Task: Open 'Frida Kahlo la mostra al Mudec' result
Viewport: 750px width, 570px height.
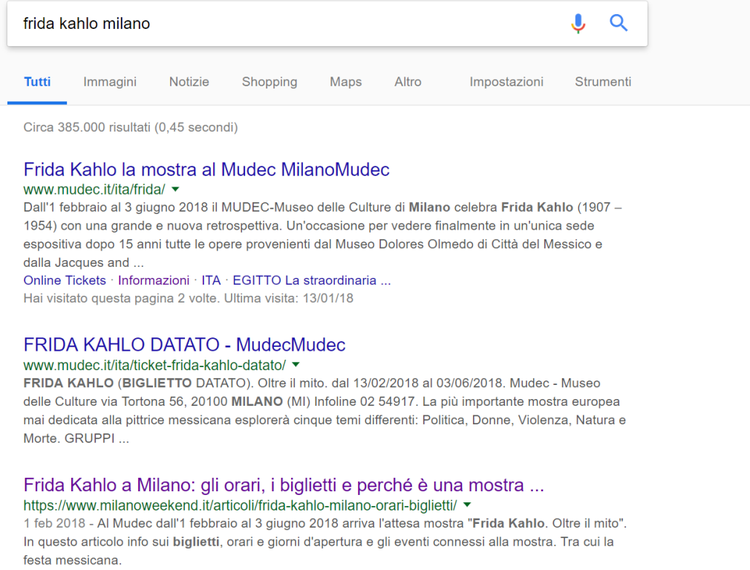Action: [206, 170]
